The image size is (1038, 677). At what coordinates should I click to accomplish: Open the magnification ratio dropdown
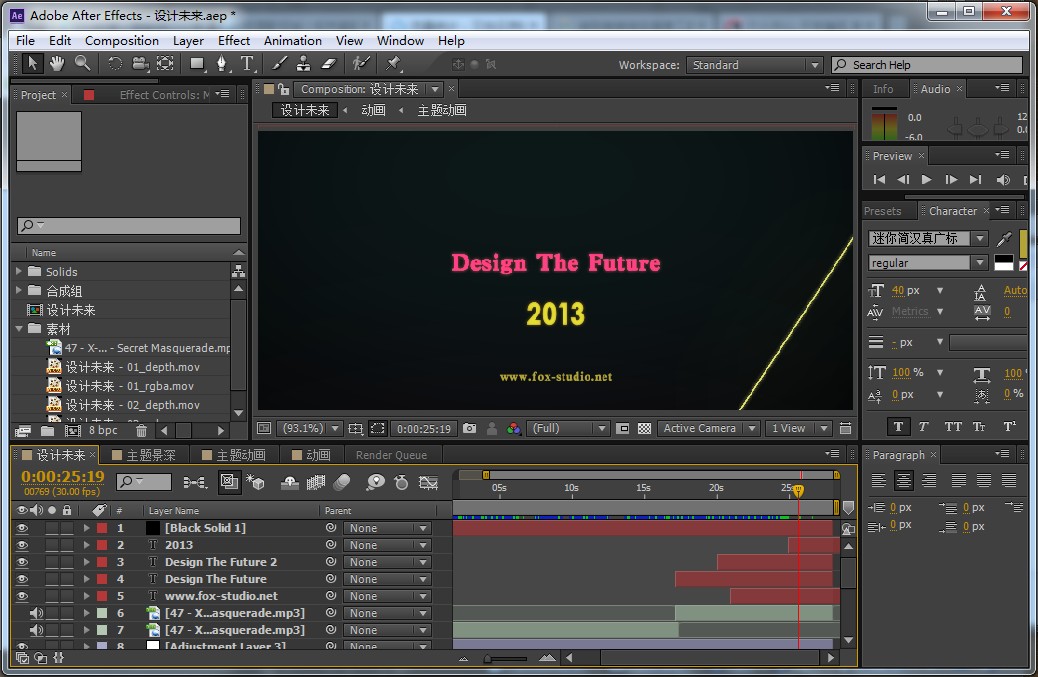309,428
